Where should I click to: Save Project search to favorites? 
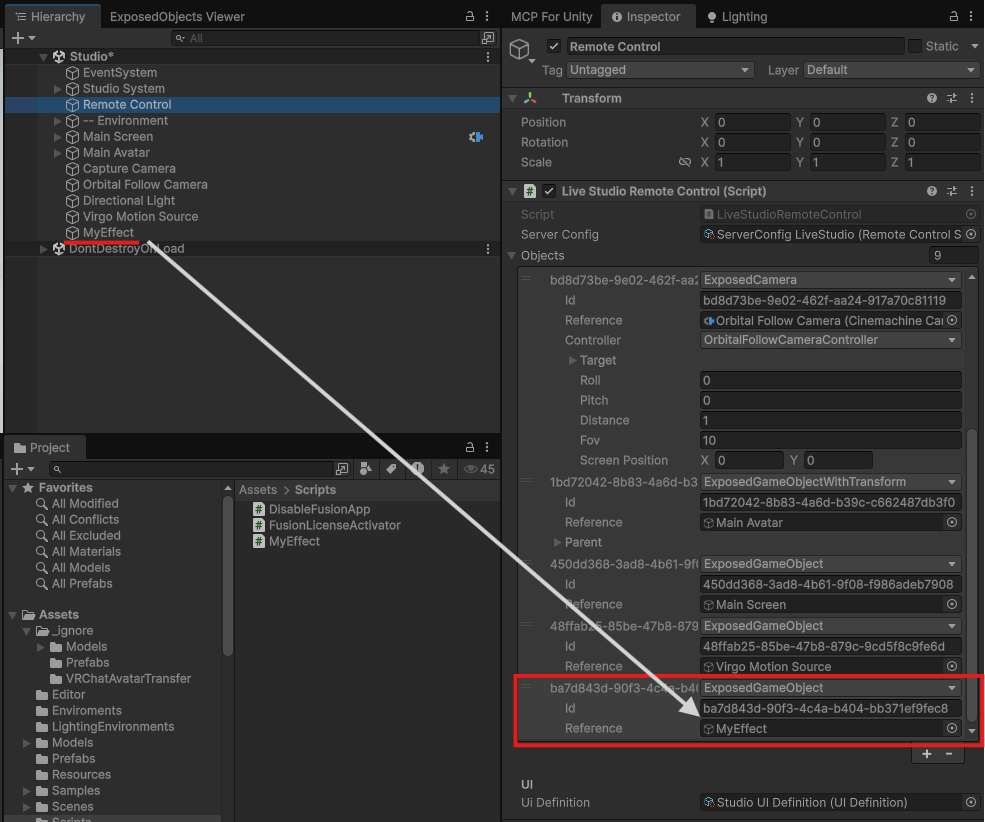point(444,468)
